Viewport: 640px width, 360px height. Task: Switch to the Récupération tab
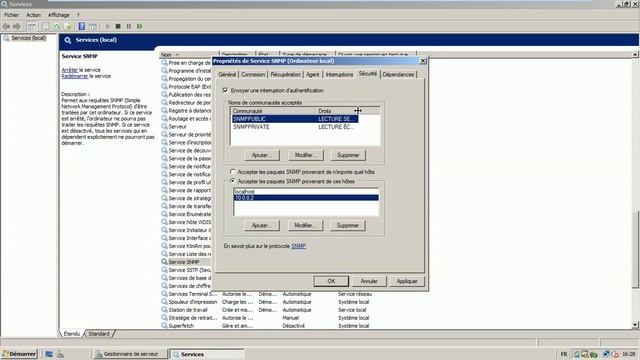point(285,75)
